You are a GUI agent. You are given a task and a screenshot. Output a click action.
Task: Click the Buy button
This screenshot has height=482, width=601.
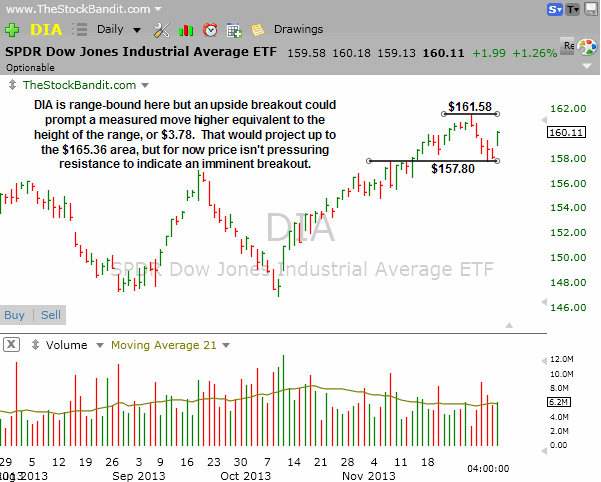point(15,315)
